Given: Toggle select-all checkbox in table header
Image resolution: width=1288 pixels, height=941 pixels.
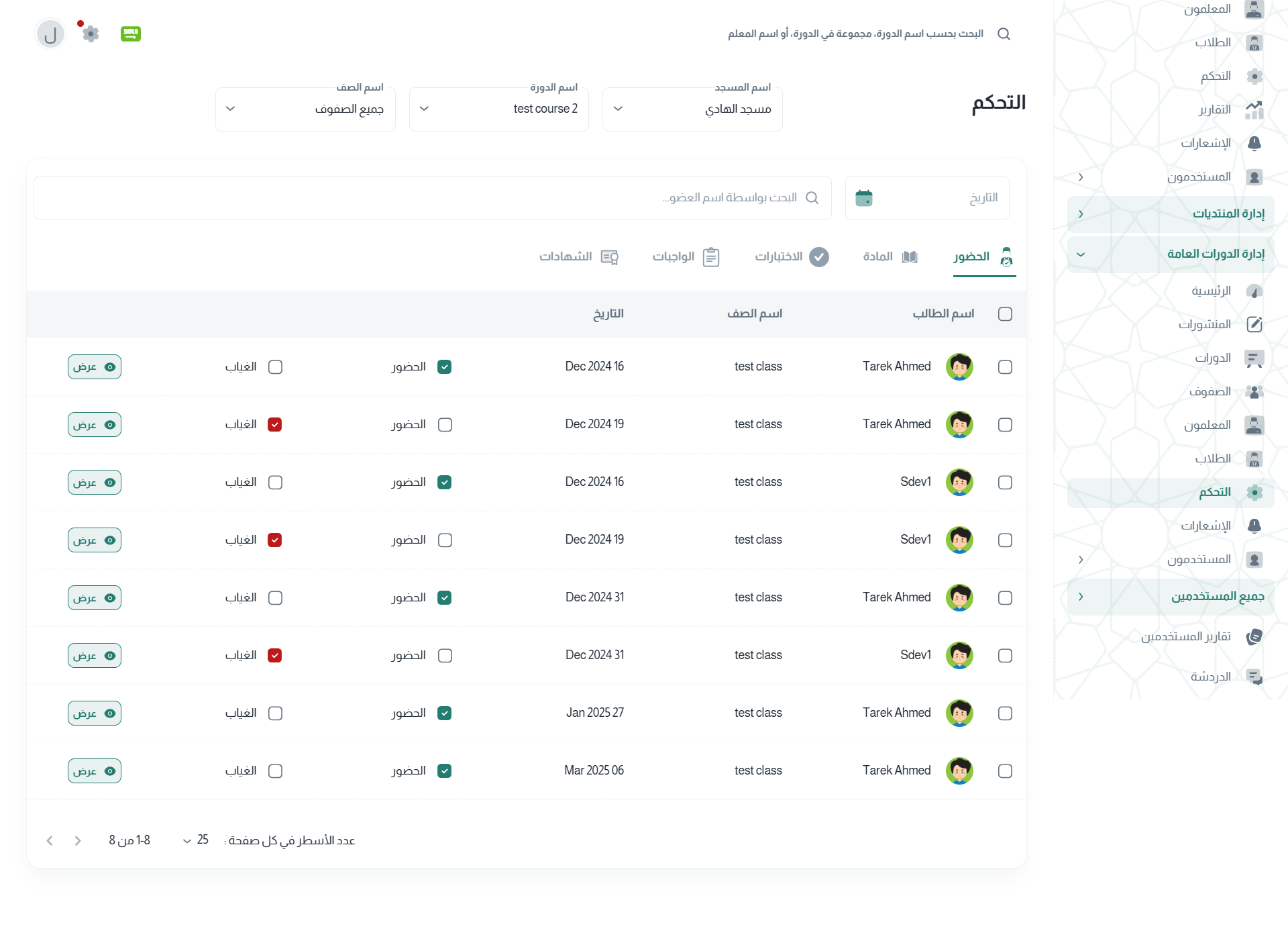Looking at the screenshot, I should (x=1005, y=314).
